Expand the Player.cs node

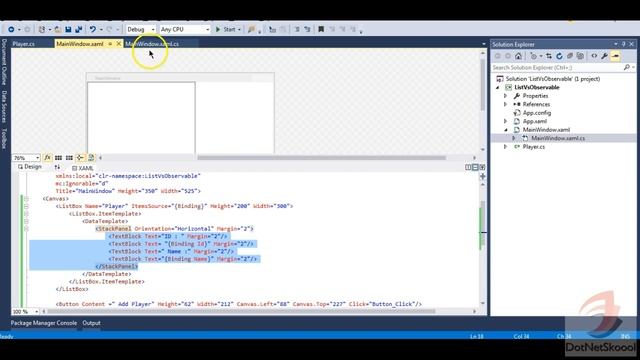click(x=505, y=147)
